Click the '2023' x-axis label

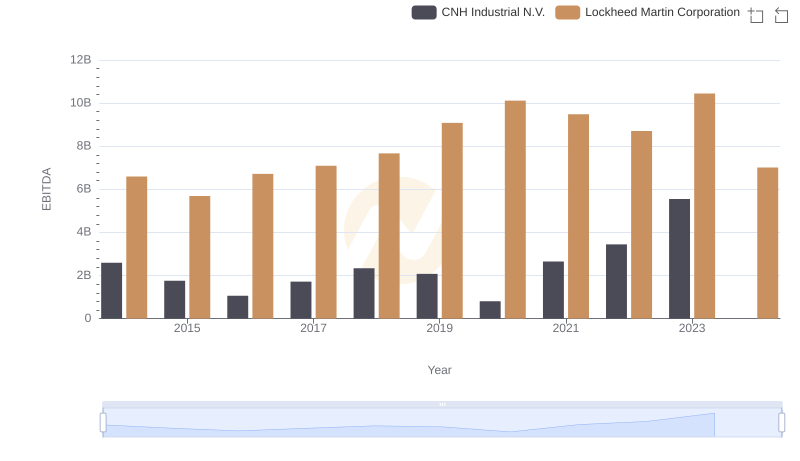692,328
